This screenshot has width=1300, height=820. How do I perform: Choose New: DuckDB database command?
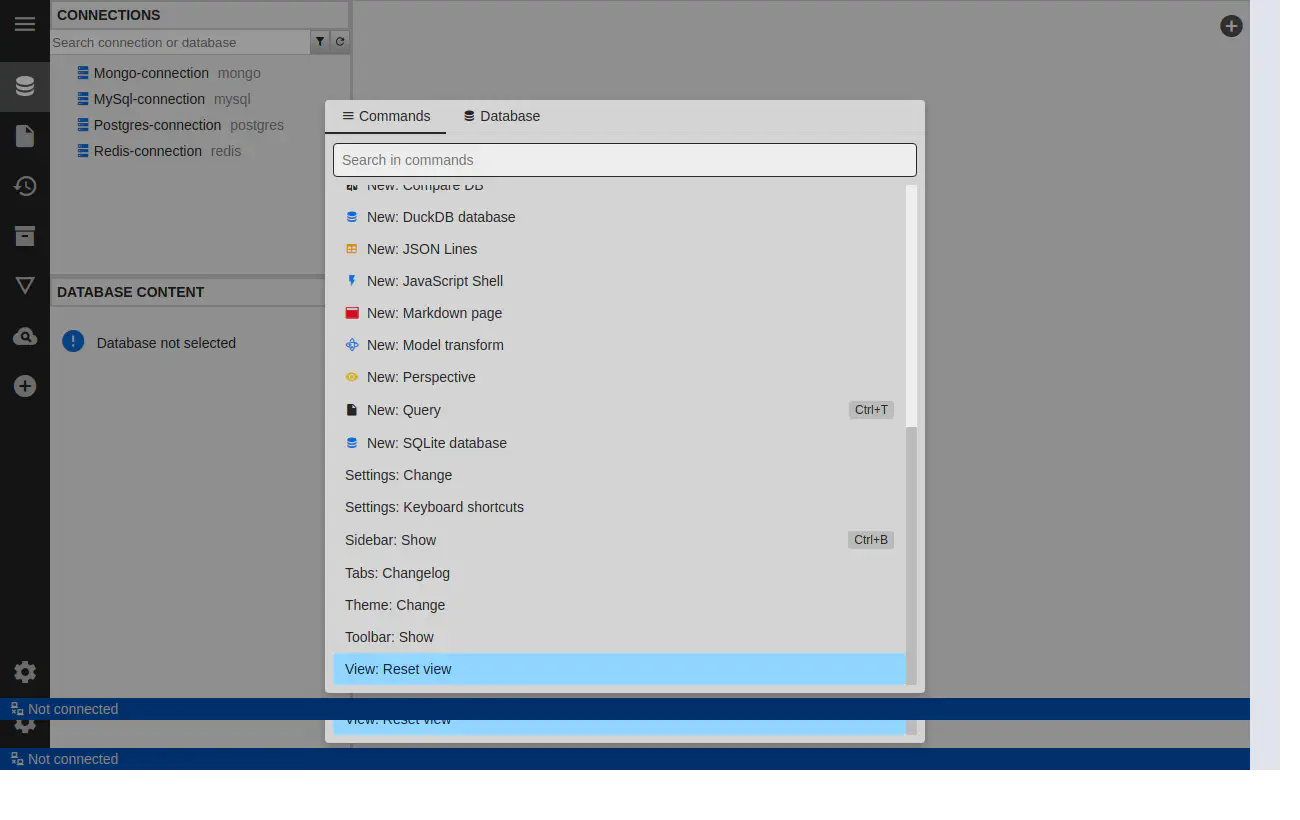tap(441, 217)
